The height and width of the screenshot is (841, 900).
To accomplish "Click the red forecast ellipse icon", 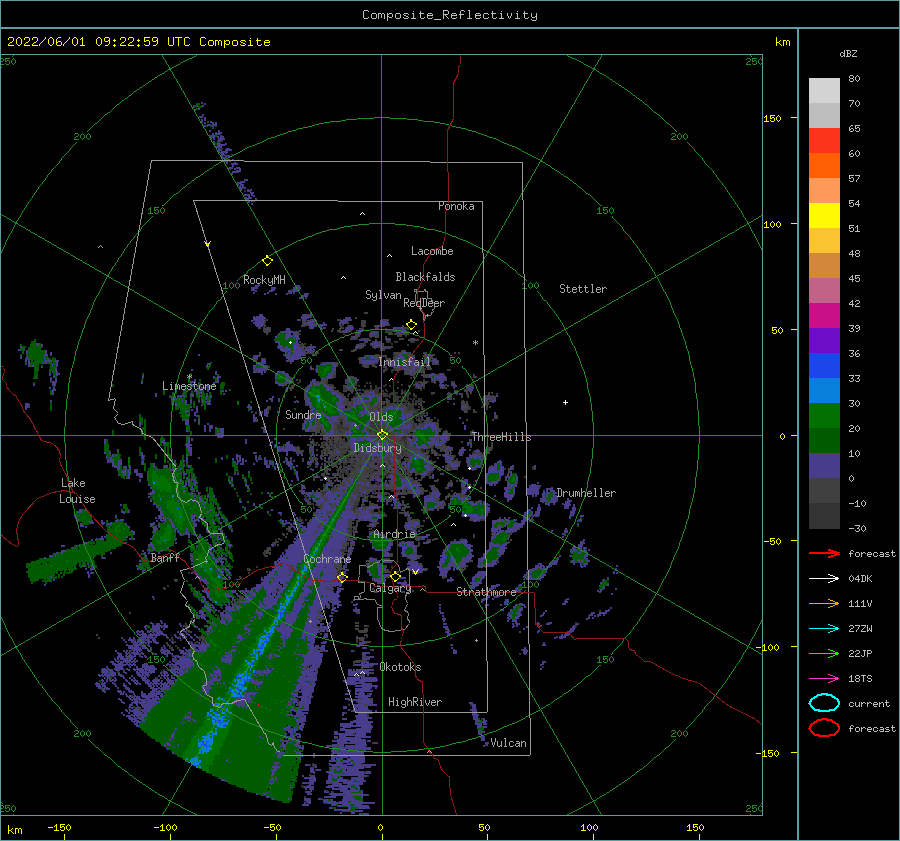I will [x=824, y=728].
